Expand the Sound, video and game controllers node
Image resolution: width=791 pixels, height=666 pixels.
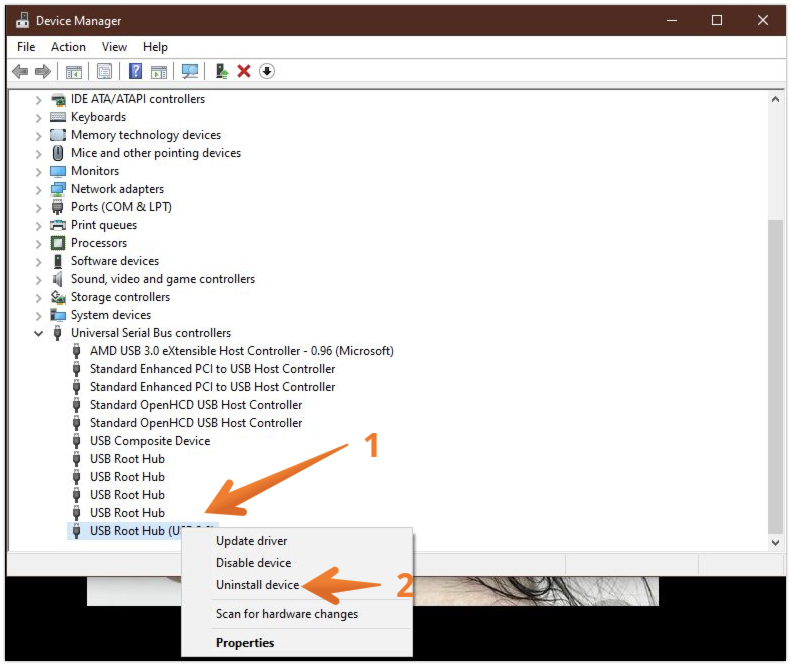[39, 279]
